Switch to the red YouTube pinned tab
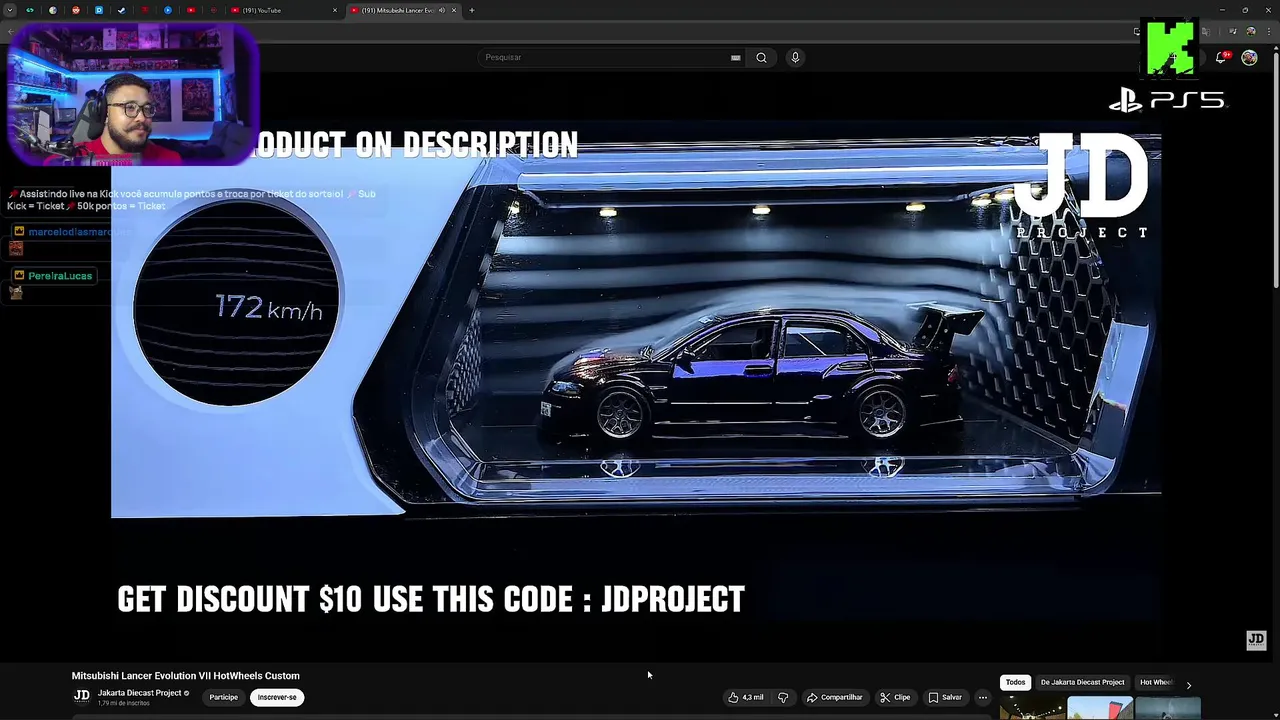 [191, 10]
